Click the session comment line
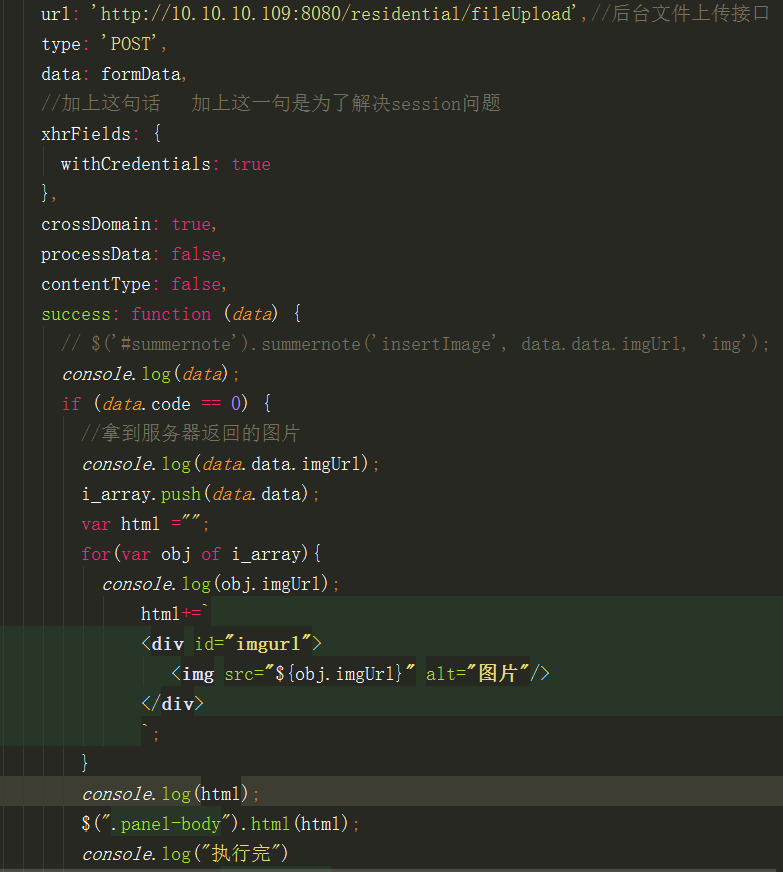The height and width of the screenshot is (872, 783). tap(271, 103)
